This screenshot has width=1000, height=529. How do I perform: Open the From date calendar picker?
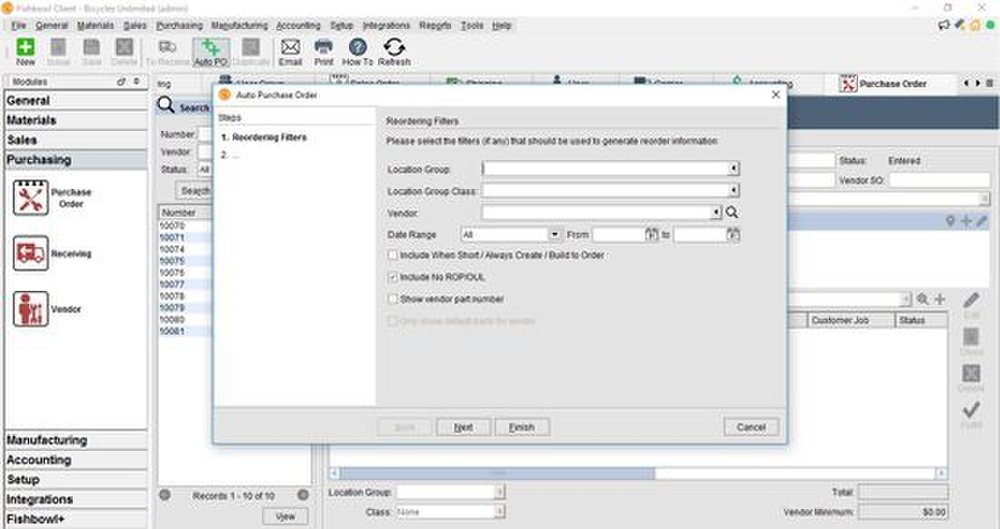pos(651,234)
